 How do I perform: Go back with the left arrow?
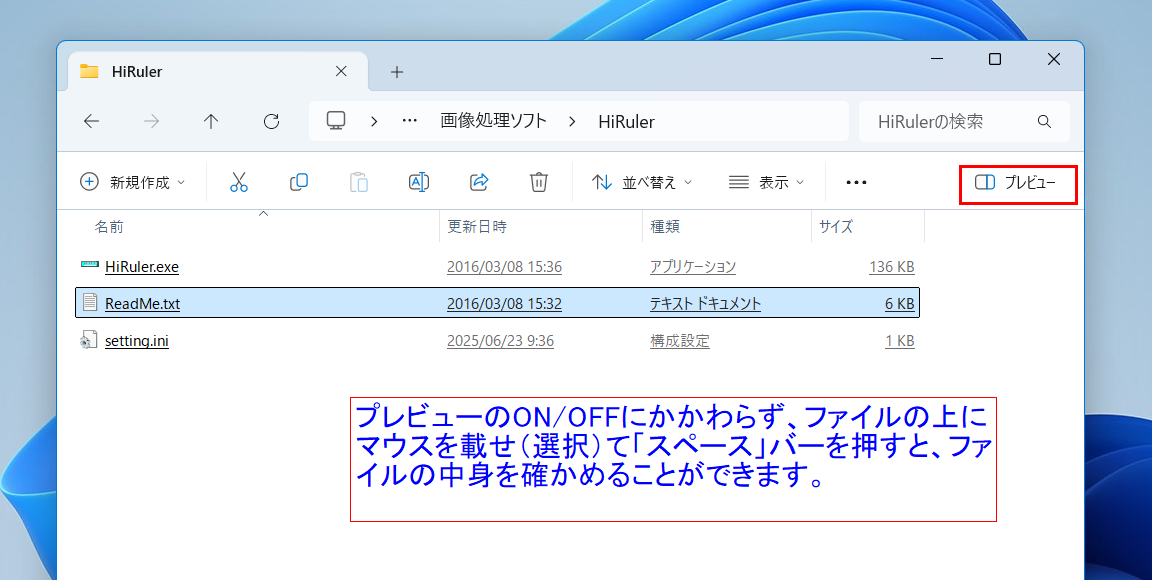(91, 121)
